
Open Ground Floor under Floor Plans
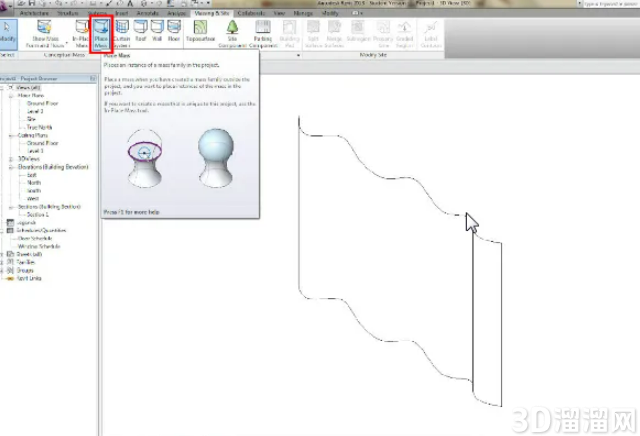click(42, 103)
